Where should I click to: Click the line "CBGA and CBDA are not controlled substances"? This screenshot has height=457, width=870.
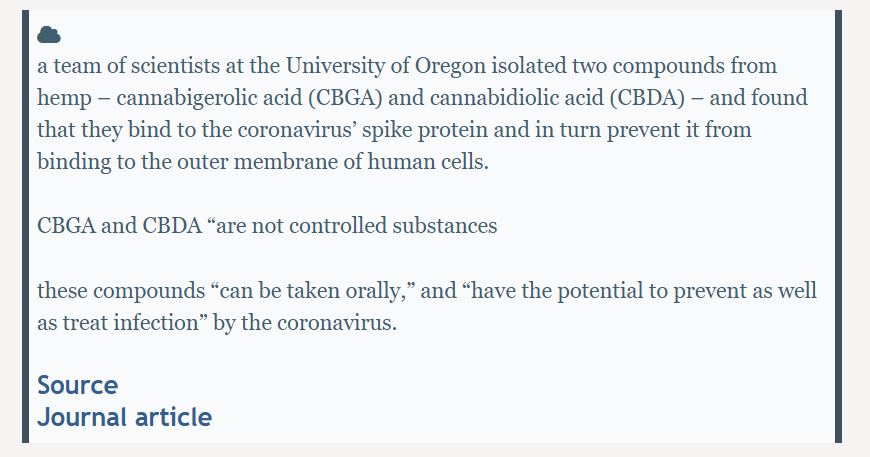[267, 226]
